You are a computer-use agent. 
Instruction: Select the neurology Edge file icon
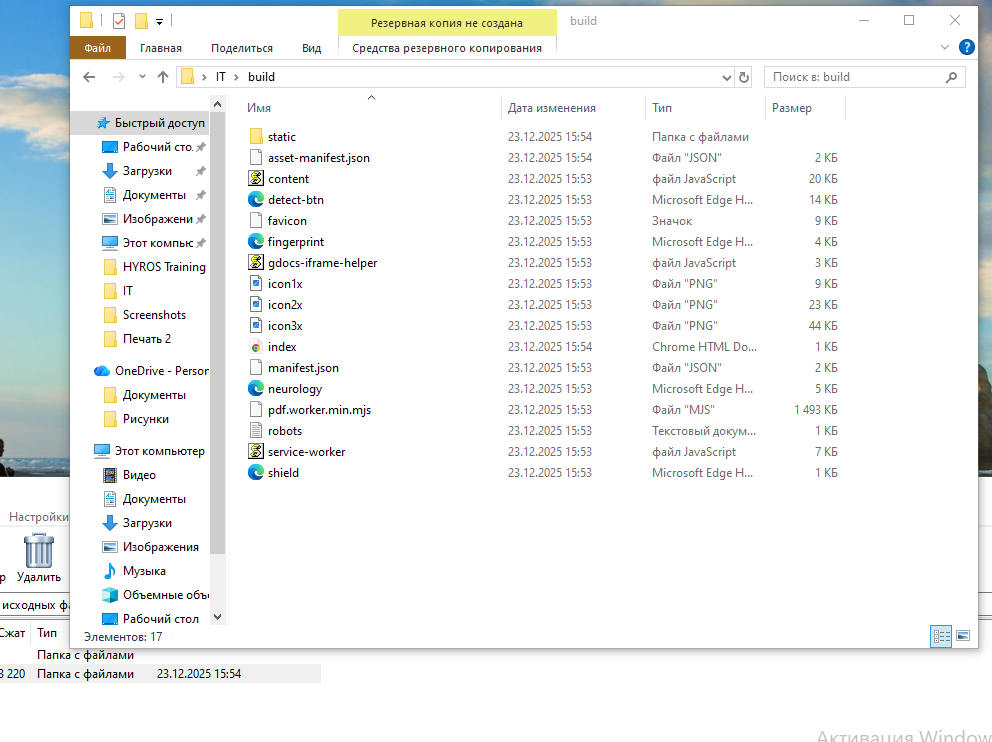(x=256, y=388)
